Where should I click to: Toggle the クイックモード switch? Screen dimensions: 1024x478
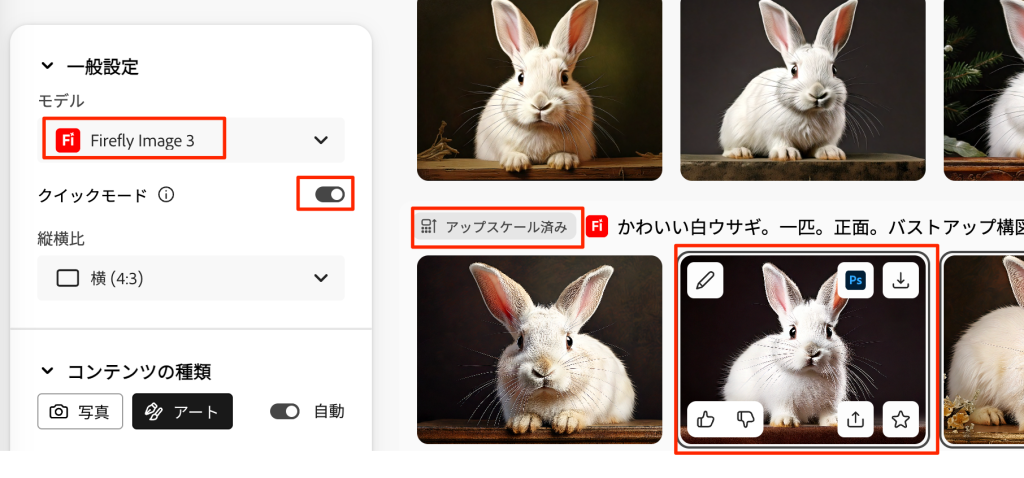pyautogui.click(x=329, y=194)
